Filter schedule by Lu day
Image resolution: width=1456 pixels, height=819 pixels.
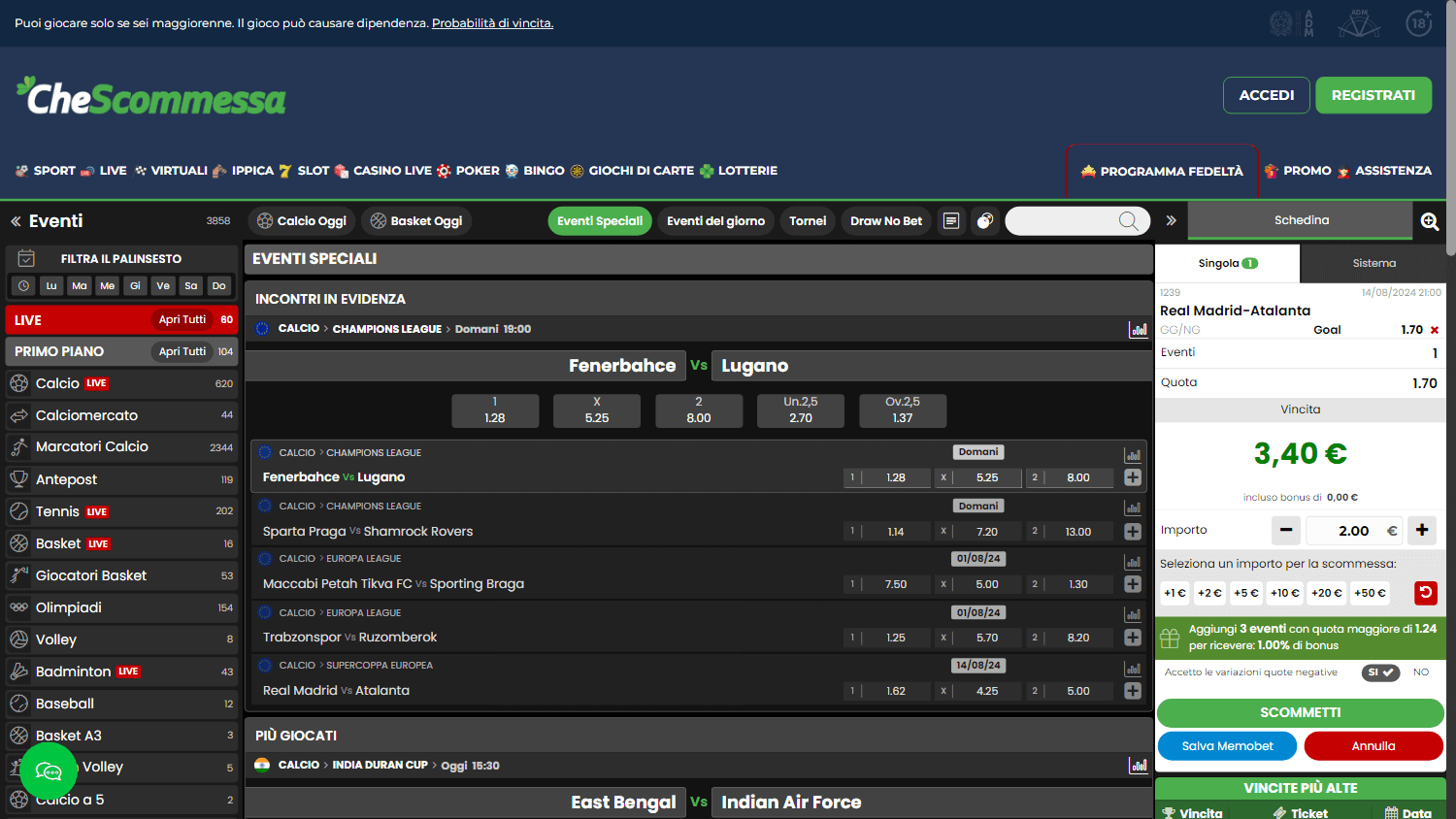[x=51, y=285]
